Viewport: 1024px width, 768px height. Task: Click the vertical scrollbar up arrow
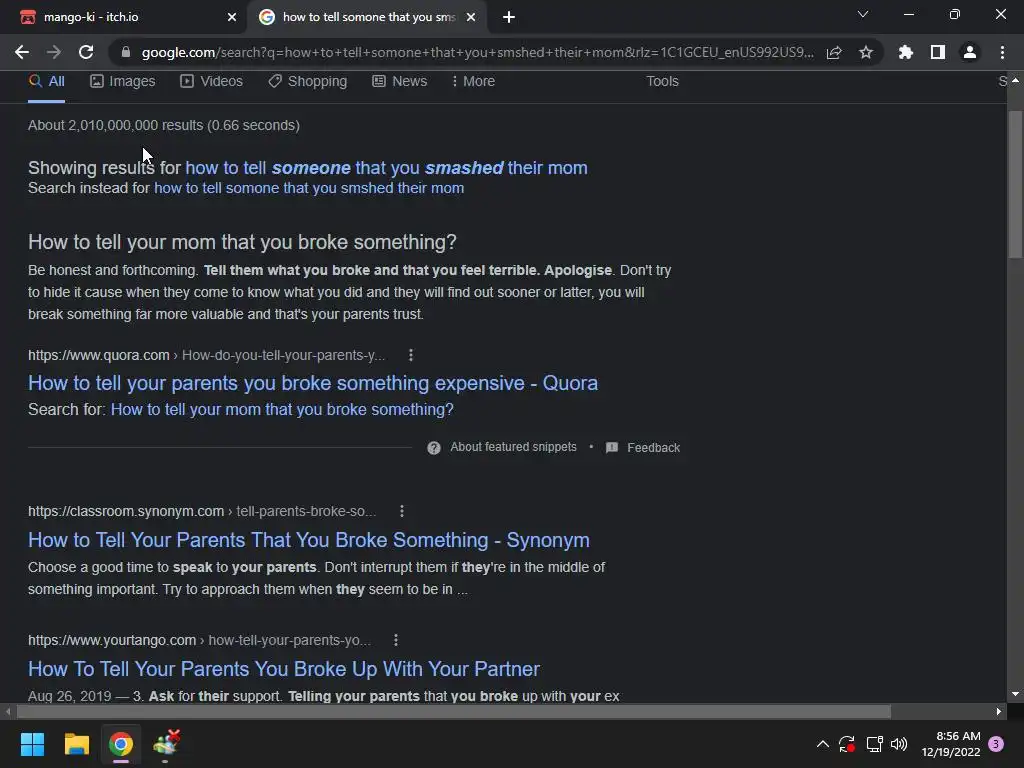[1015, 80]
